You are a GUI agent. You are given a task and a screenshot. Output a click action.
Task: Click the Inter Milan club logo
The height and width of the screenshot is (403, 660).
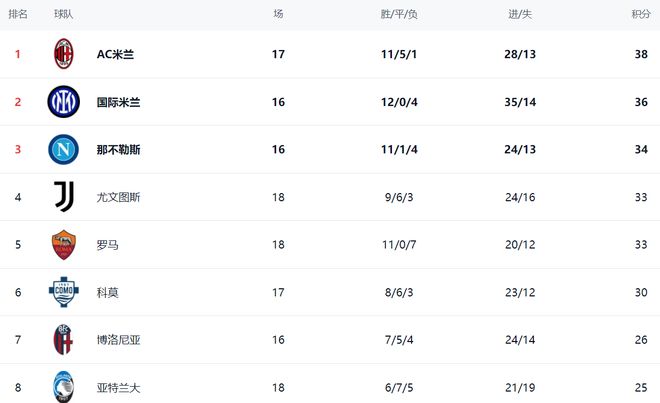click(63, 102)
